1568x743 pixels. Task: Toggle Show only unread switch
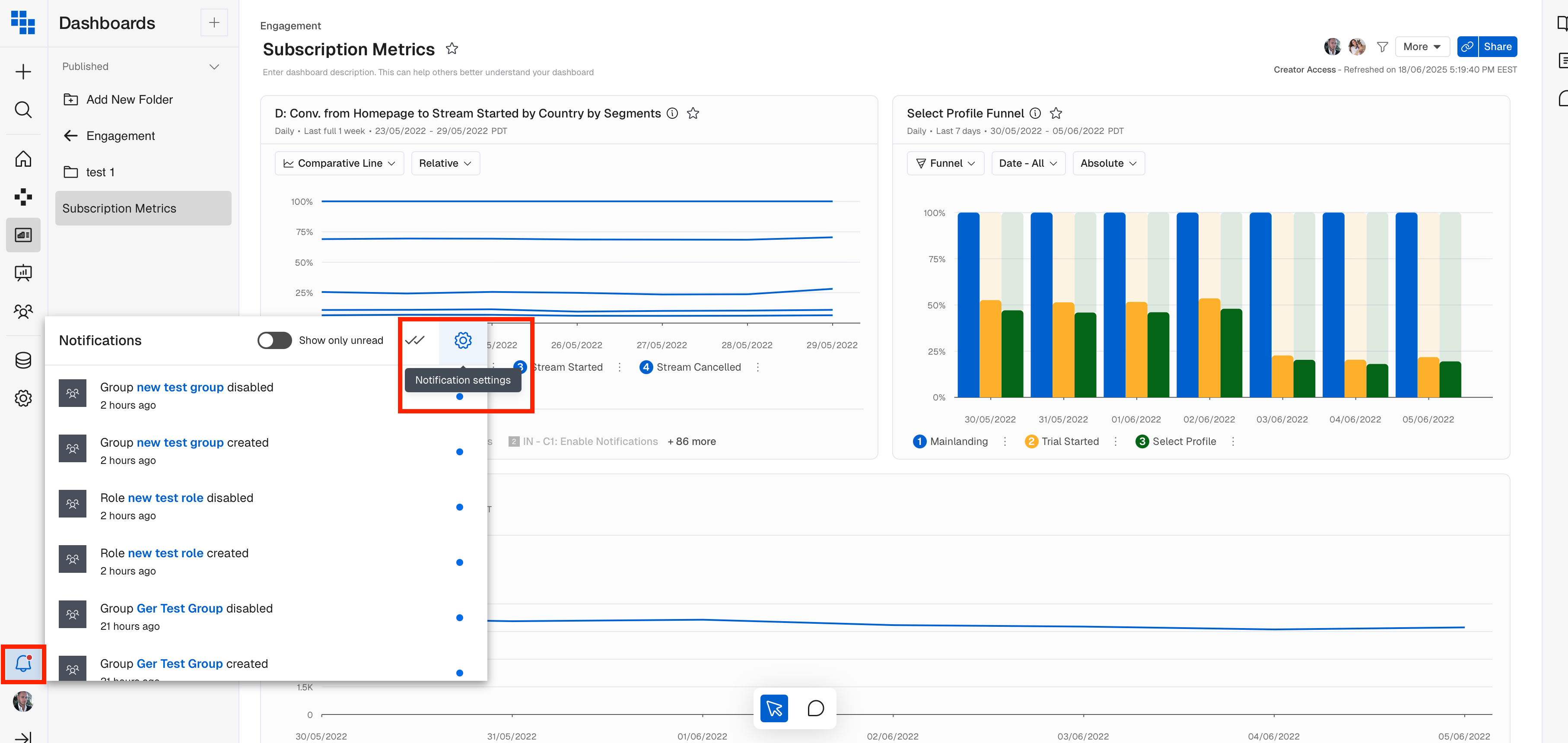(x=274, y=340)
